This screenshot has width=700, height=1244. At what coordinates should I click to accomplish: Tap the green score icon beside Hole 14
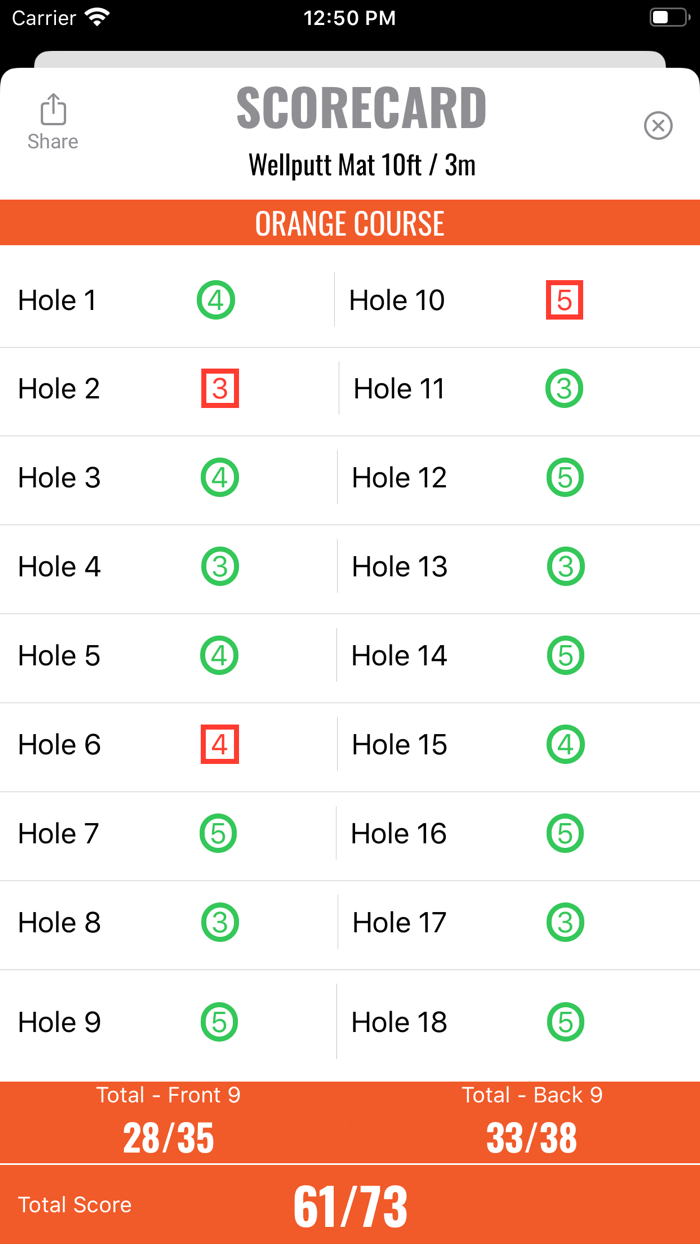click(565, 655)
